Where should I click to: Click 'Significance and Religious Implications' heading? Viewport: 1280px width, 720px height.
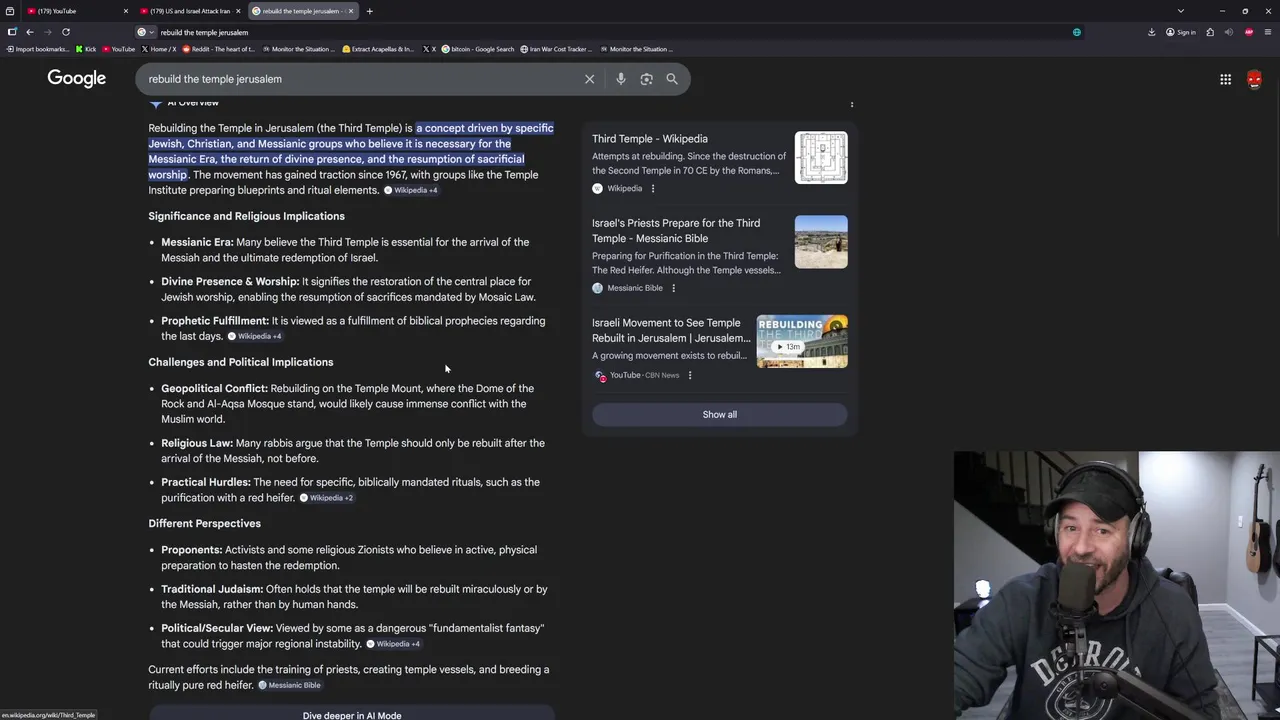246,216
